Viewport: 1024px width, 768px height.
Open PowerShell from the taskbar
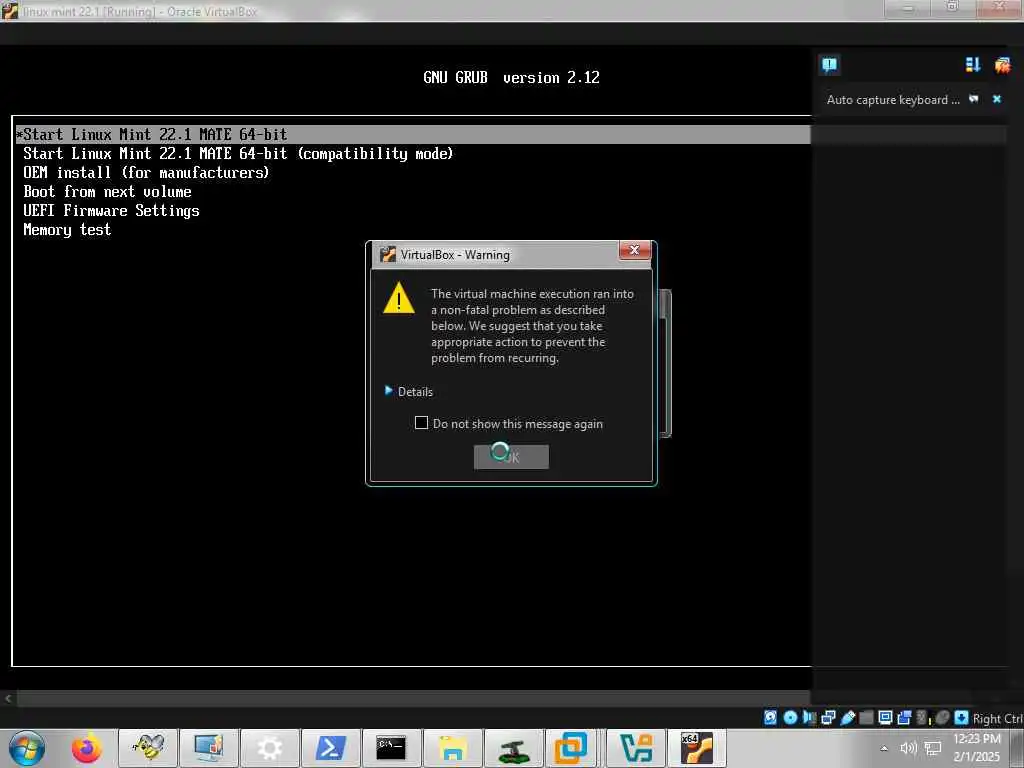coord(330,748)
